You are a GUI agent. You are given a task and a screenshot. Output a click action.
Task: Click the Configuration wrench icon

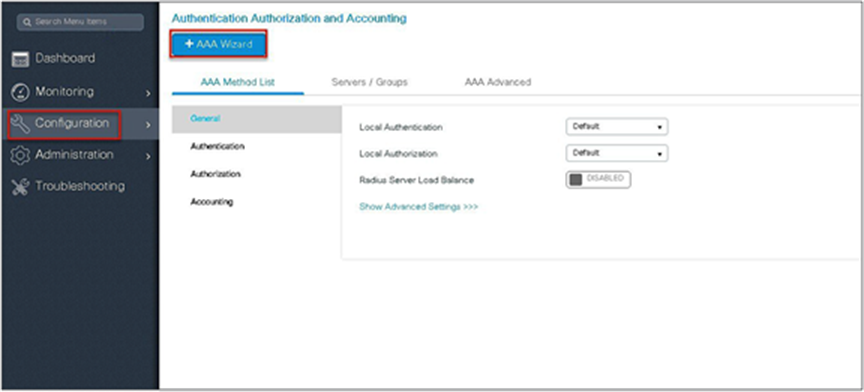[x=20, y=123]
